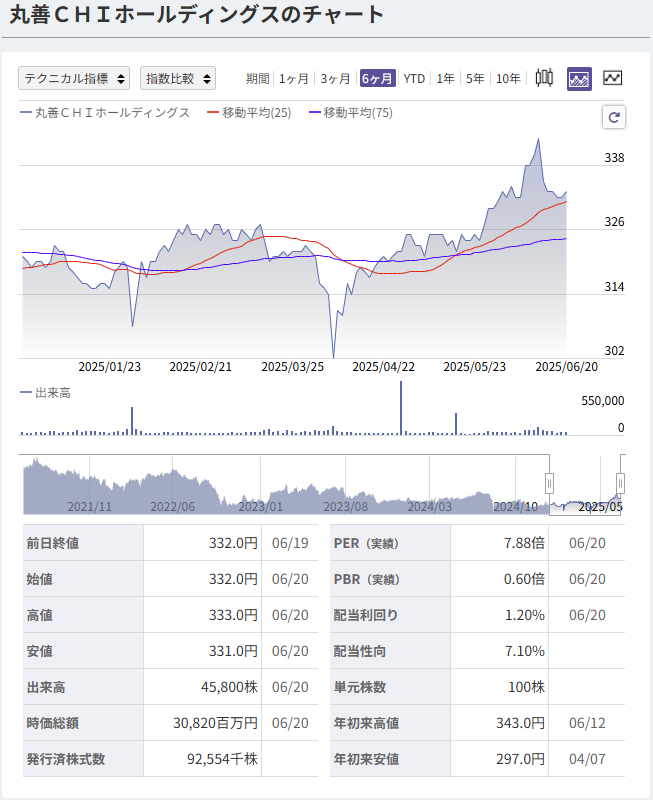This screenshot has width=653, height=800.
Task: Select the 1ヶ月 period tab
Action: (x=294, y=79)
